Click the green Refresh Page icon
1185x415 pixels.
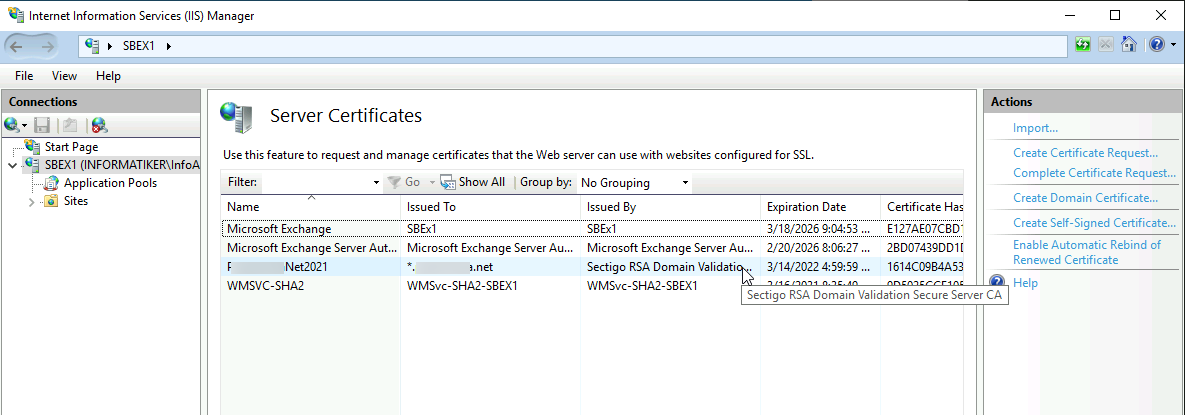[x=1083, y=45]
